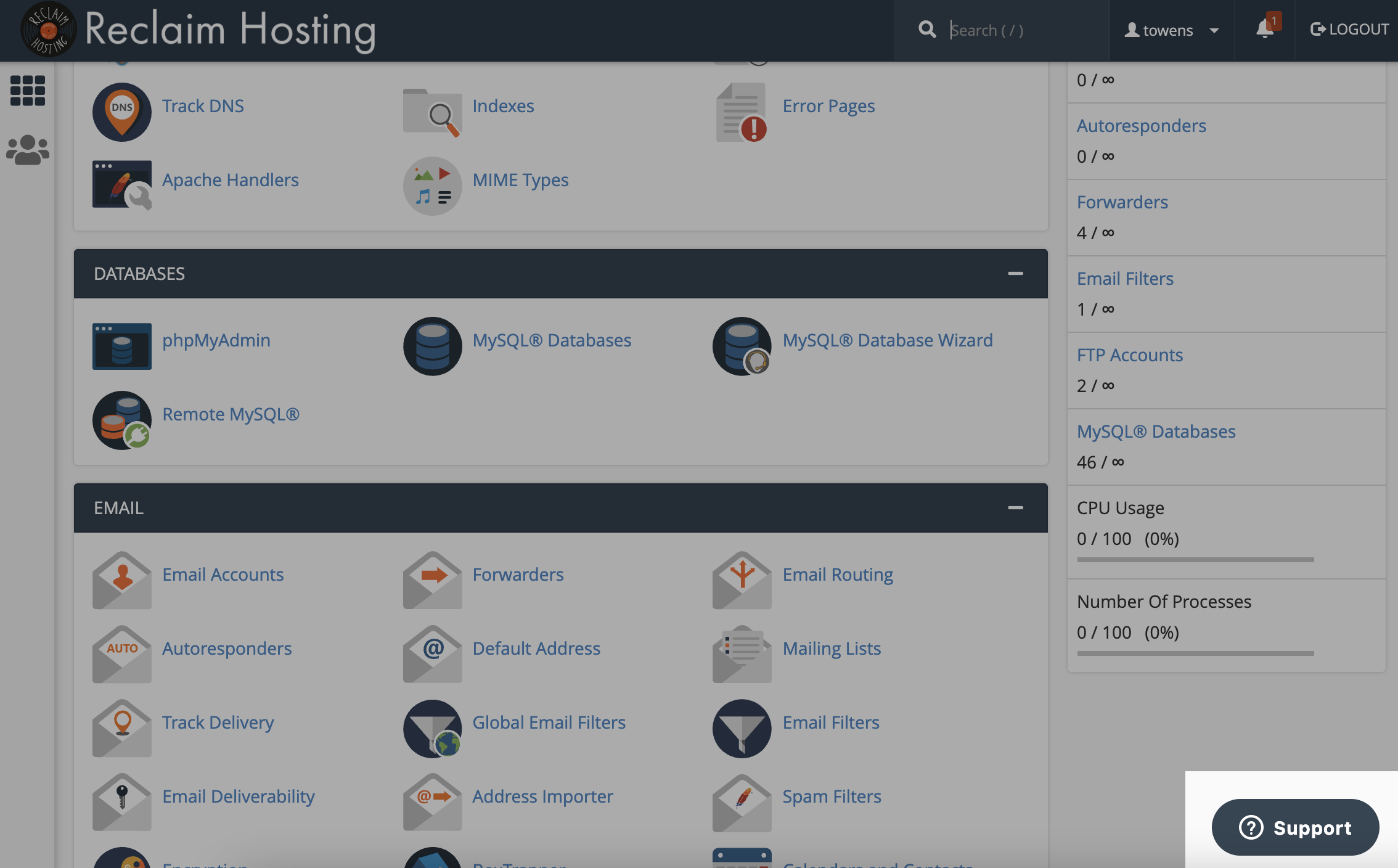Open the notifications bell icon
The height and width of the screenshot is (868, 1398).
1265,29
